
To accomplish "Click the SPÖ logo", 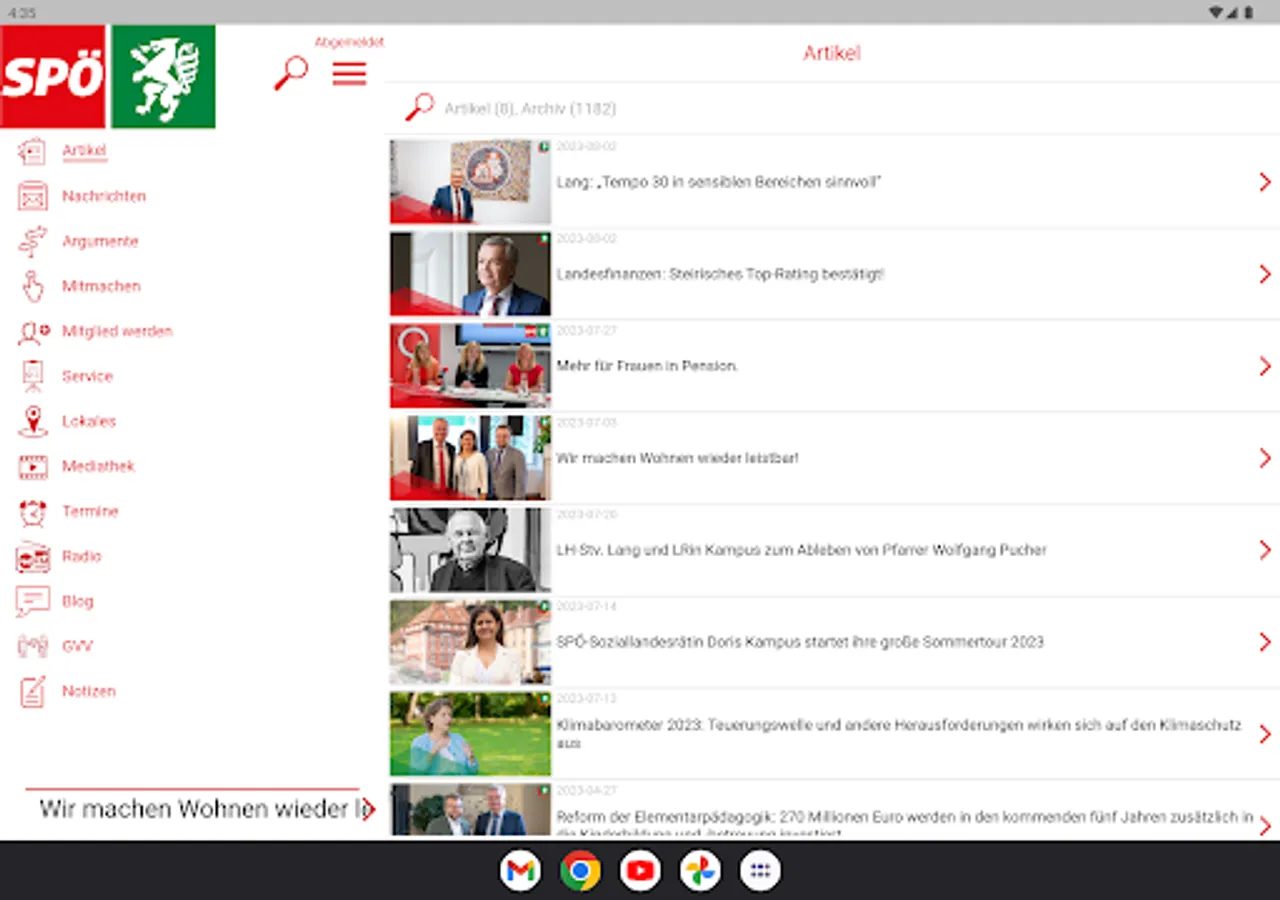I will tap(53, 77).
